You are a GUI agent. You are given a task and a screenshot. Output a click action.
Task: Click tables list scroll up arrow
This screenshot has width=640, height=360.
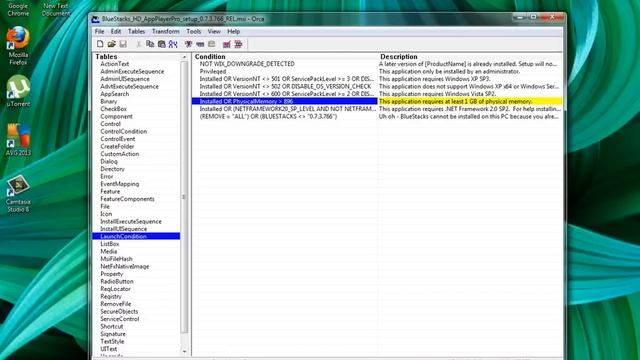[184, 57]
